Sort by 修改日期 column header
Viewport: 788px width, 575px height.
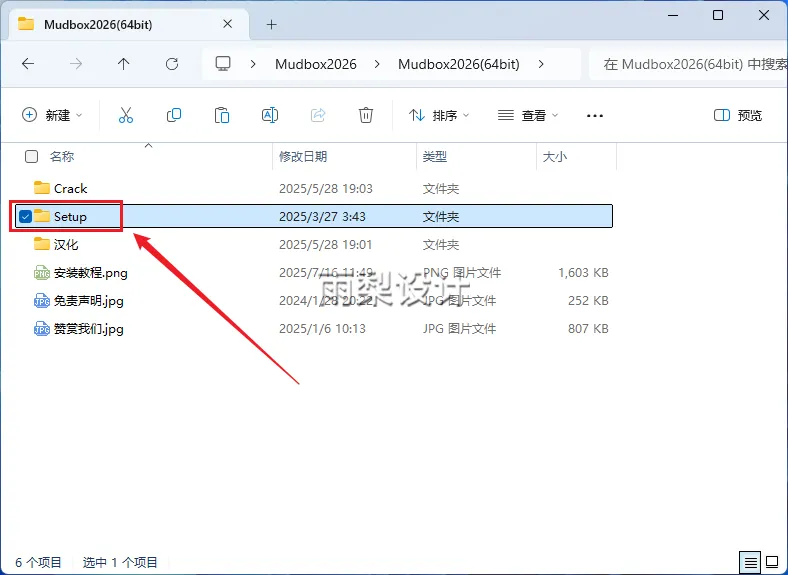tap(303, 156)
